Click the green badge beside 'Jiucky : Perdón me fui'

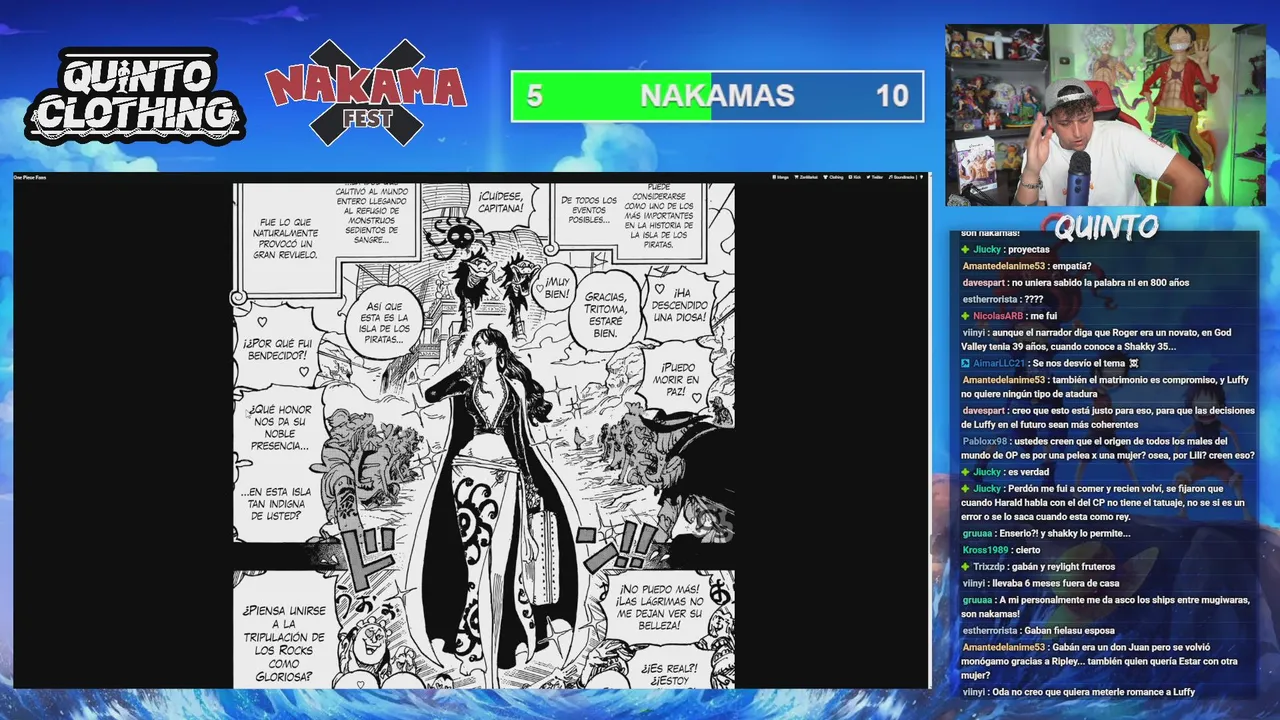(965, 489)
